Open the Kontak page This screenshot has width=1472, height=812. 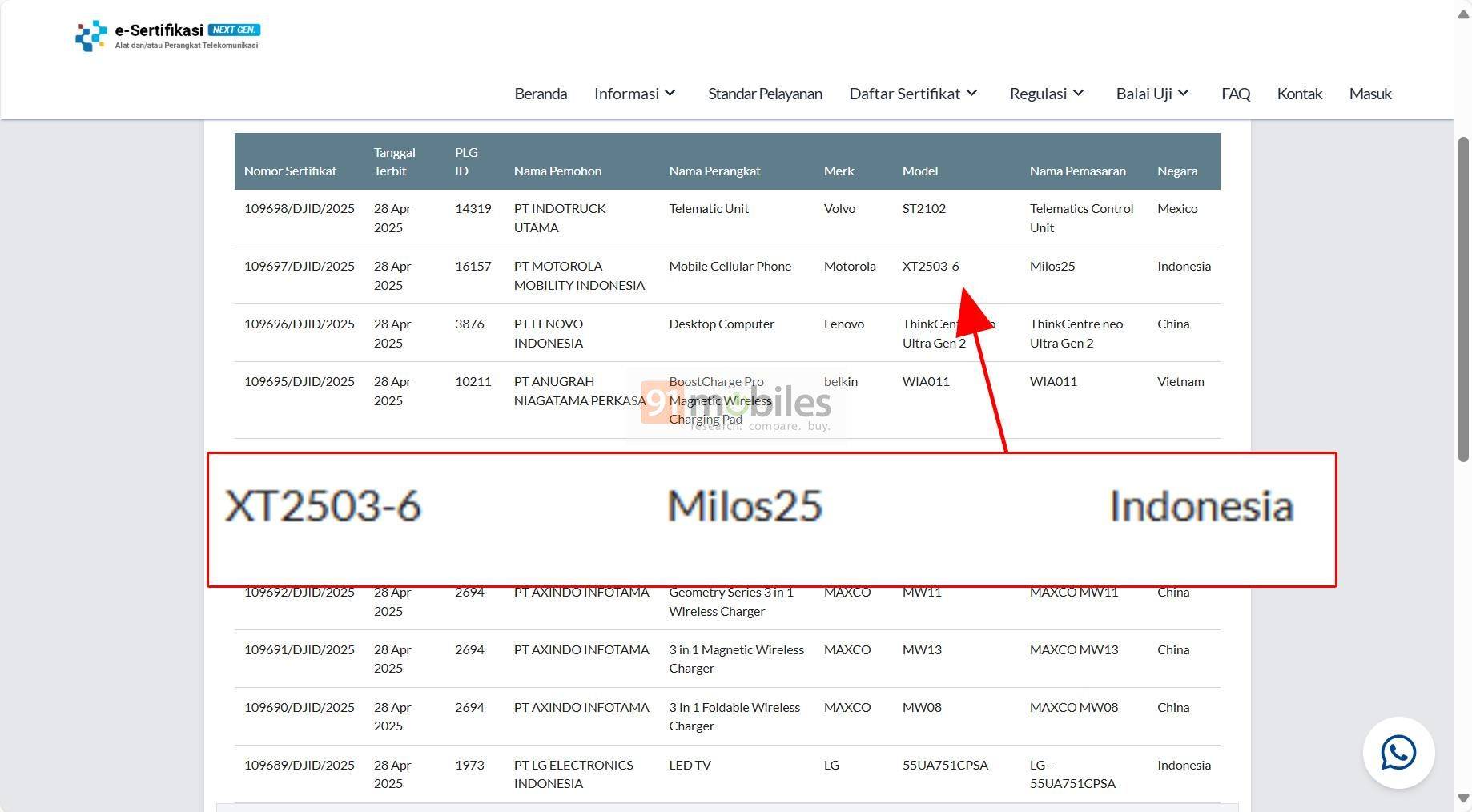[1299, 94]
